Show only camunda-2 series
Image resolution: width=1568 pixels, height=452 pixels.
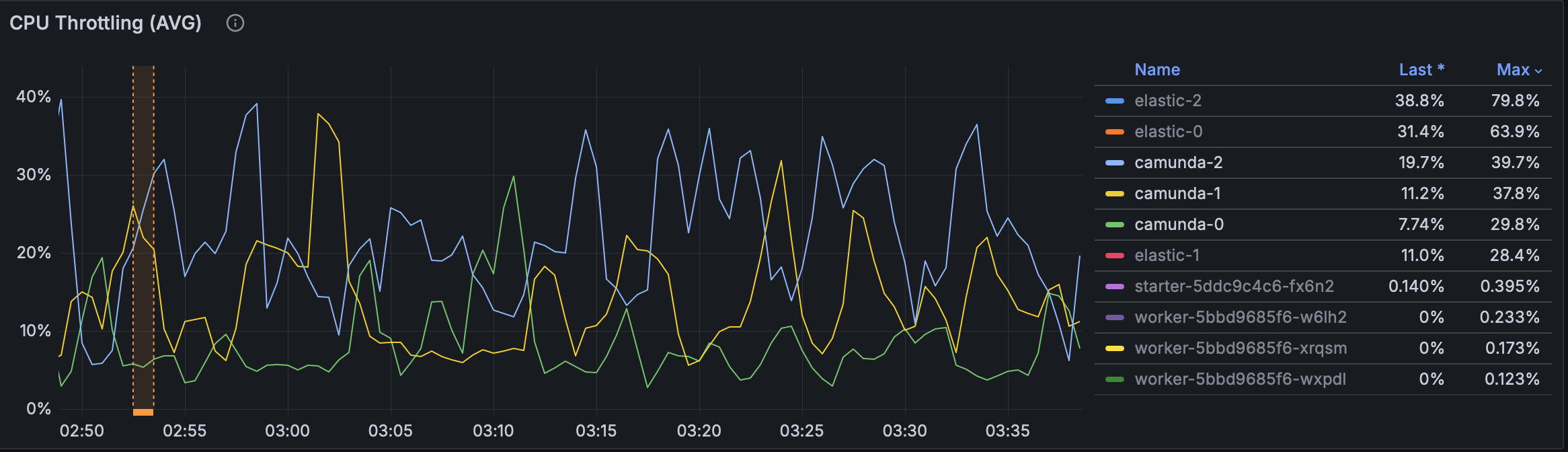(1178, 163)
